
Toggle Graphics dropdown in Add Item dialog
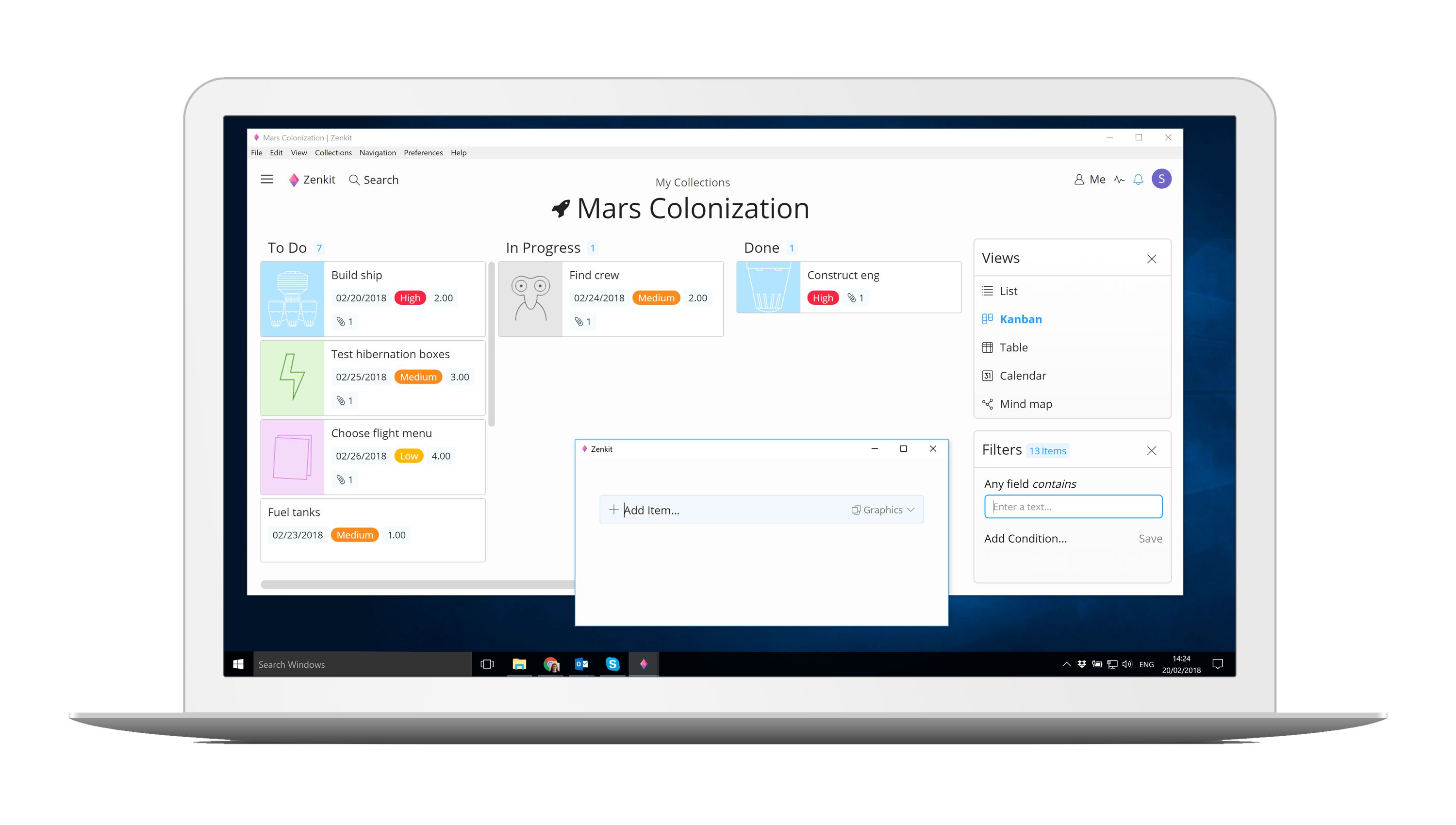(884, 510)
